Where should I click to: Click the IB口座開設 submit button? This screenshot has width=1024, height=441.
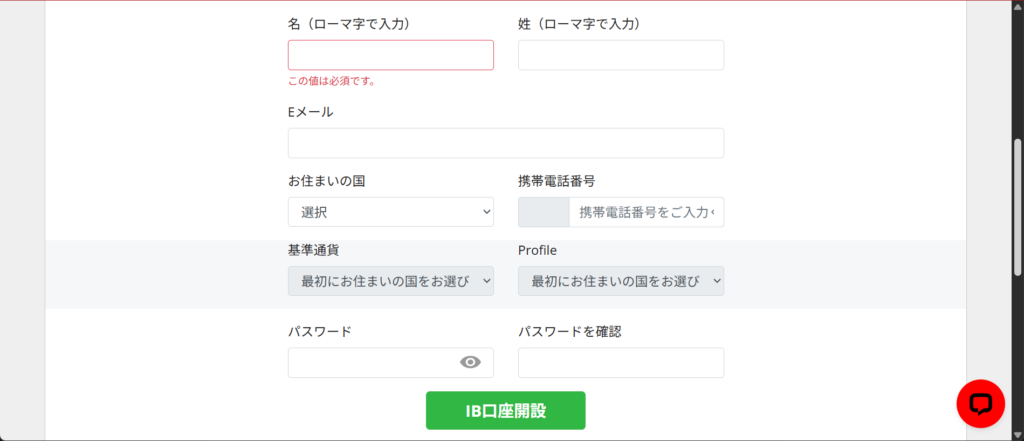[505, 410]
